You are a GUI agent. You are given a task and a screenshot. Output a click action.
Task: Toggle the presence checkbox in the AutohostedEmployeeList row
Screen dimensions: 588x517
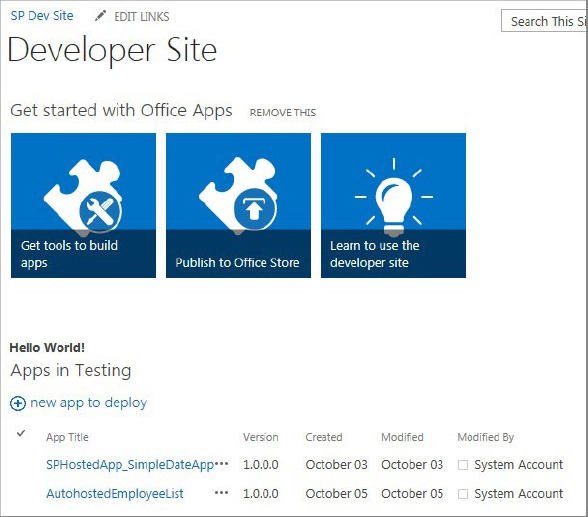463,494
